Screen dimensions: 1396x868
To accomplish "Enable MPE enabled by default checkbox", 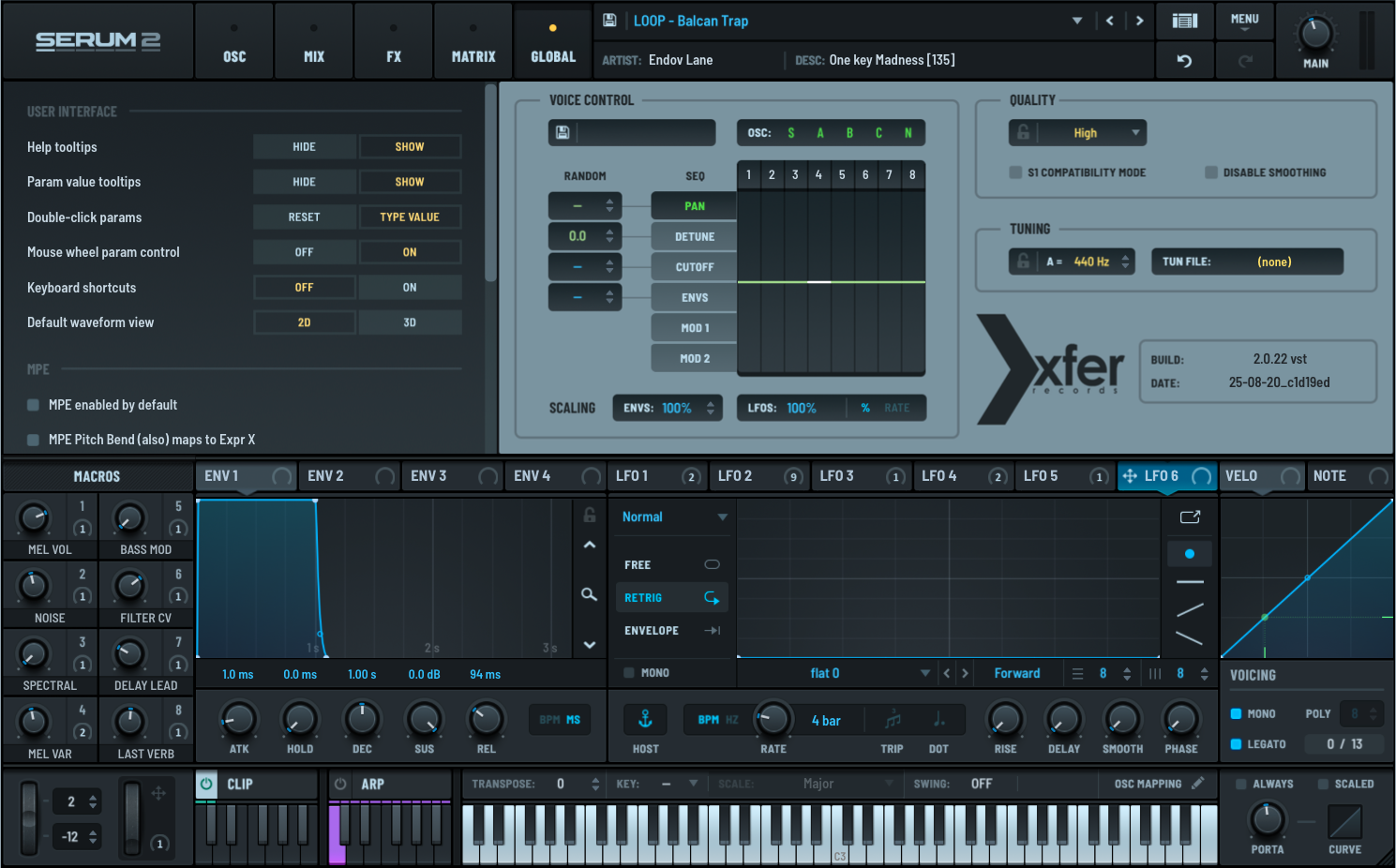I will click(34, 405).
